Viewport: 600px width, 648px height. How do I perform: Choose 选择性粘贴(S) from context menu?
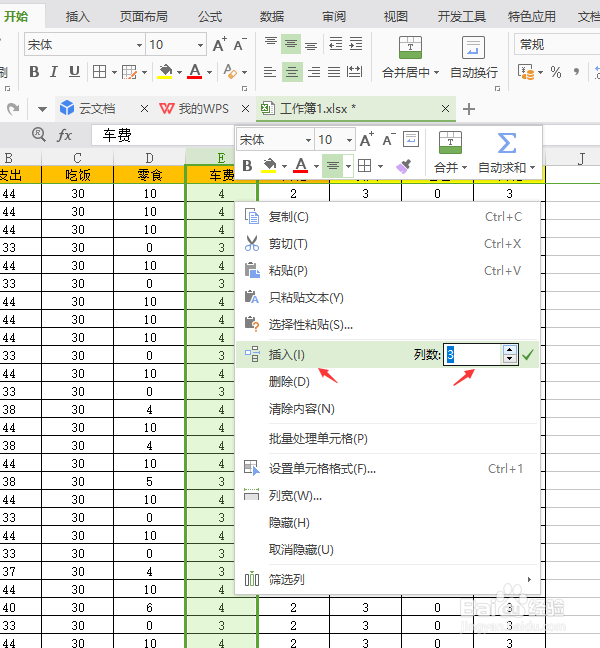click(x=388, y=325)
